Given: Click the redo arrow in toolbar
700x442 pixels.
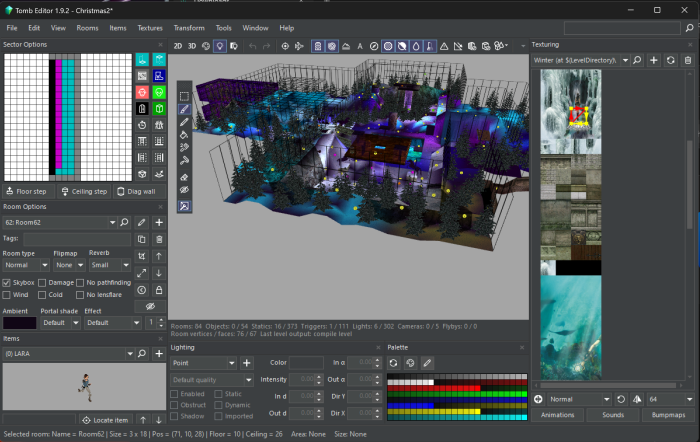Looking at the screenshot, I should (267, 46).
